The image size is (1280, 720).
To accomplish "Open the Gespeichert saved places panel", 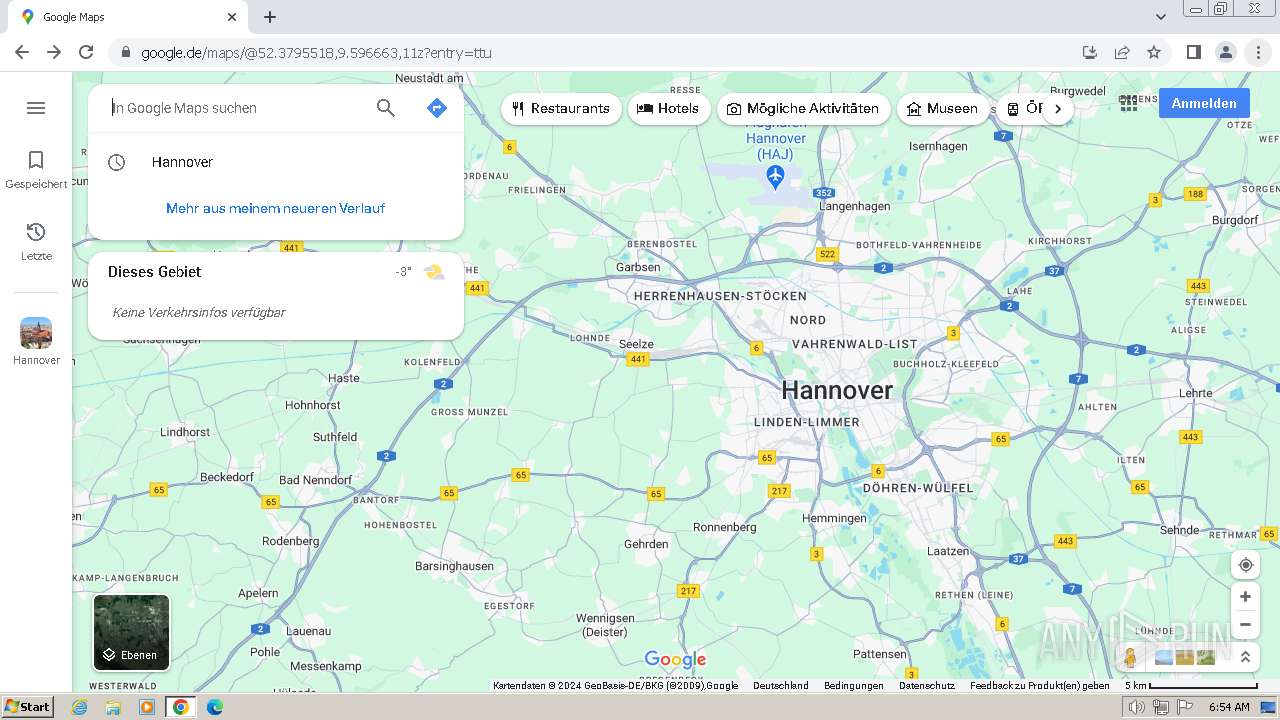I will click(36, 169).
